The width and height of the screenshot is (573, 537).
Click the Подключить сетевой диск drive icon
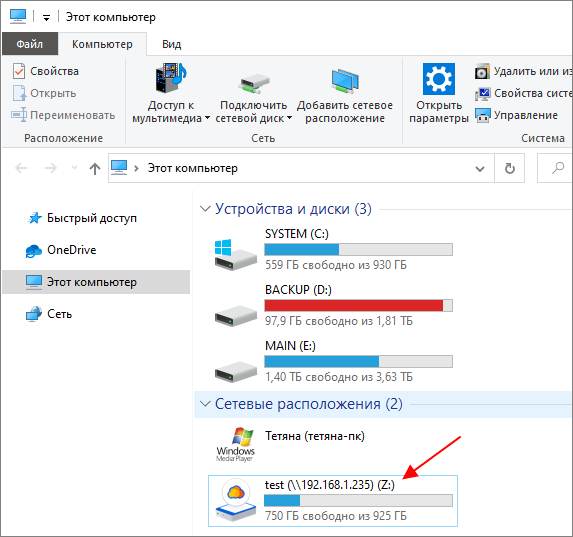(254, 83)
